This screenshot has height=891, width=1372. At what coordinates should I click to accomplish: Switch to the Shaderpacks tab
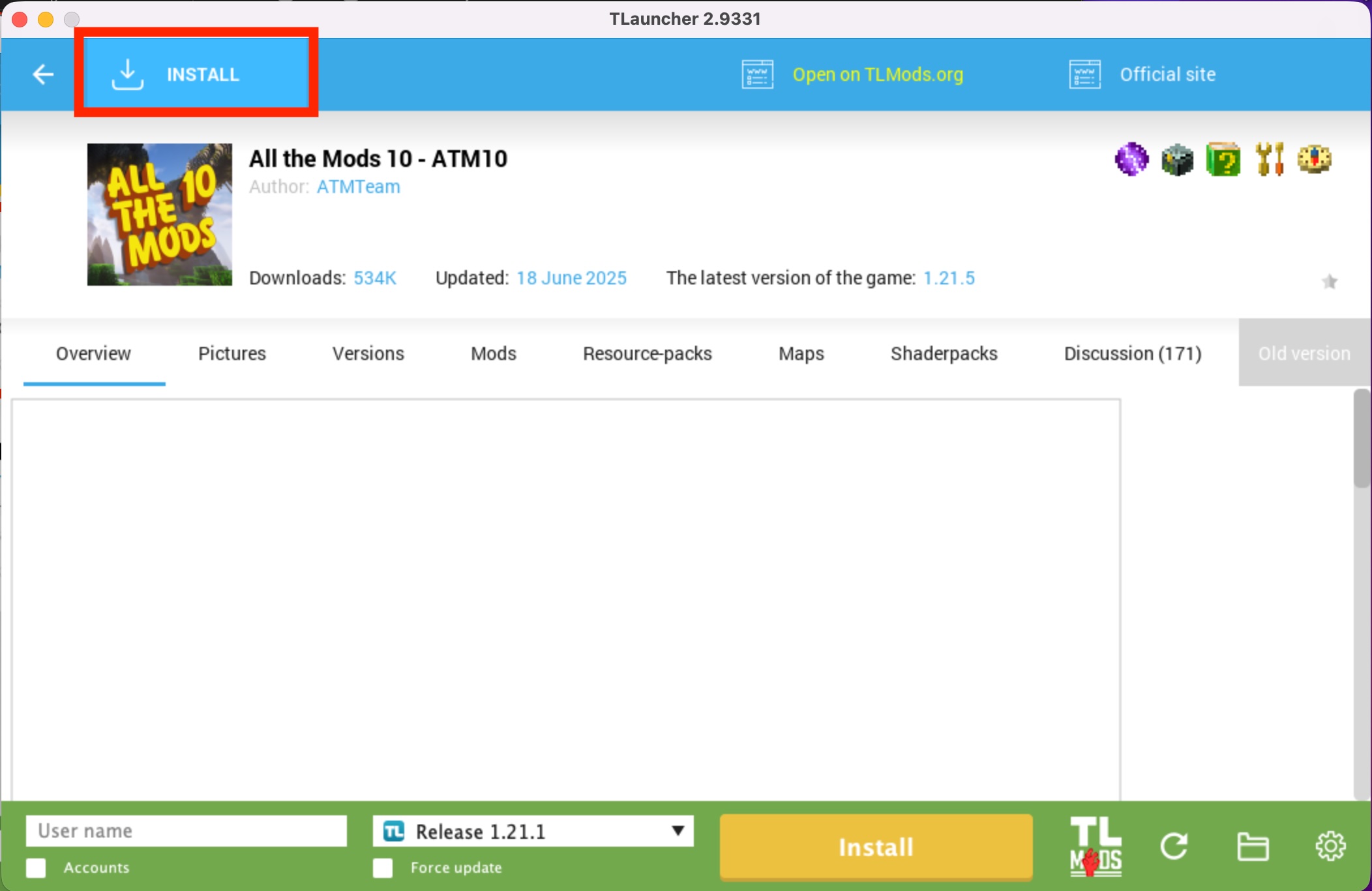[944, 354]
